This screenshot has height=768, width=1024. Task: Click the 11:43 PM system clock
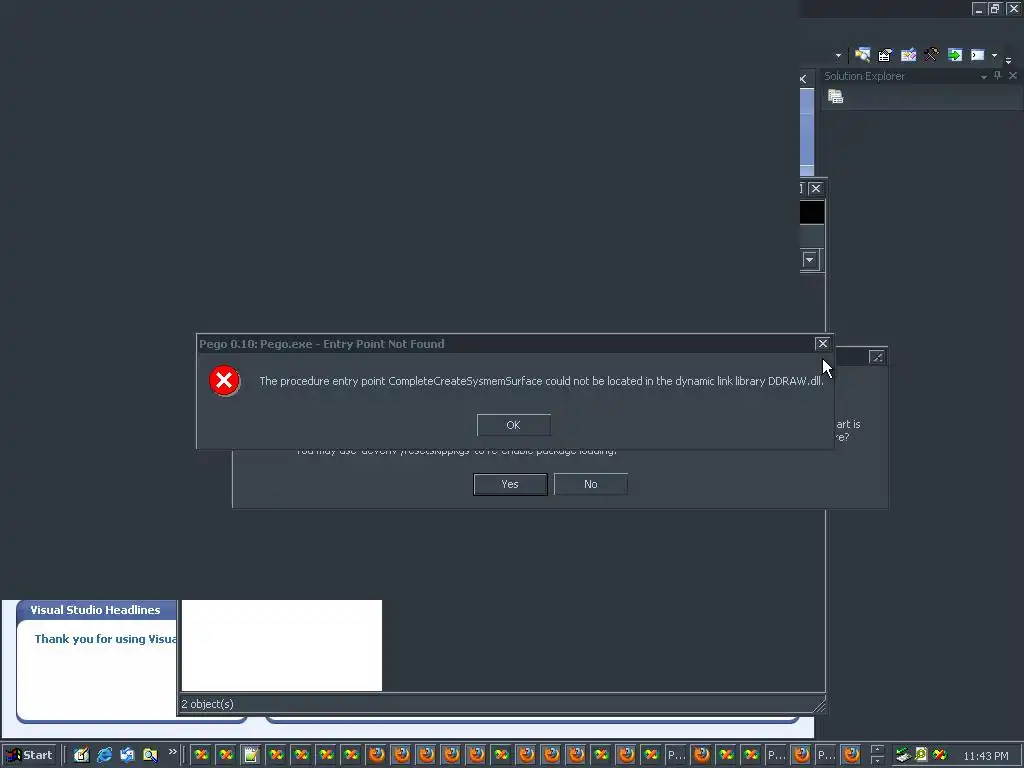coord(986,756)
